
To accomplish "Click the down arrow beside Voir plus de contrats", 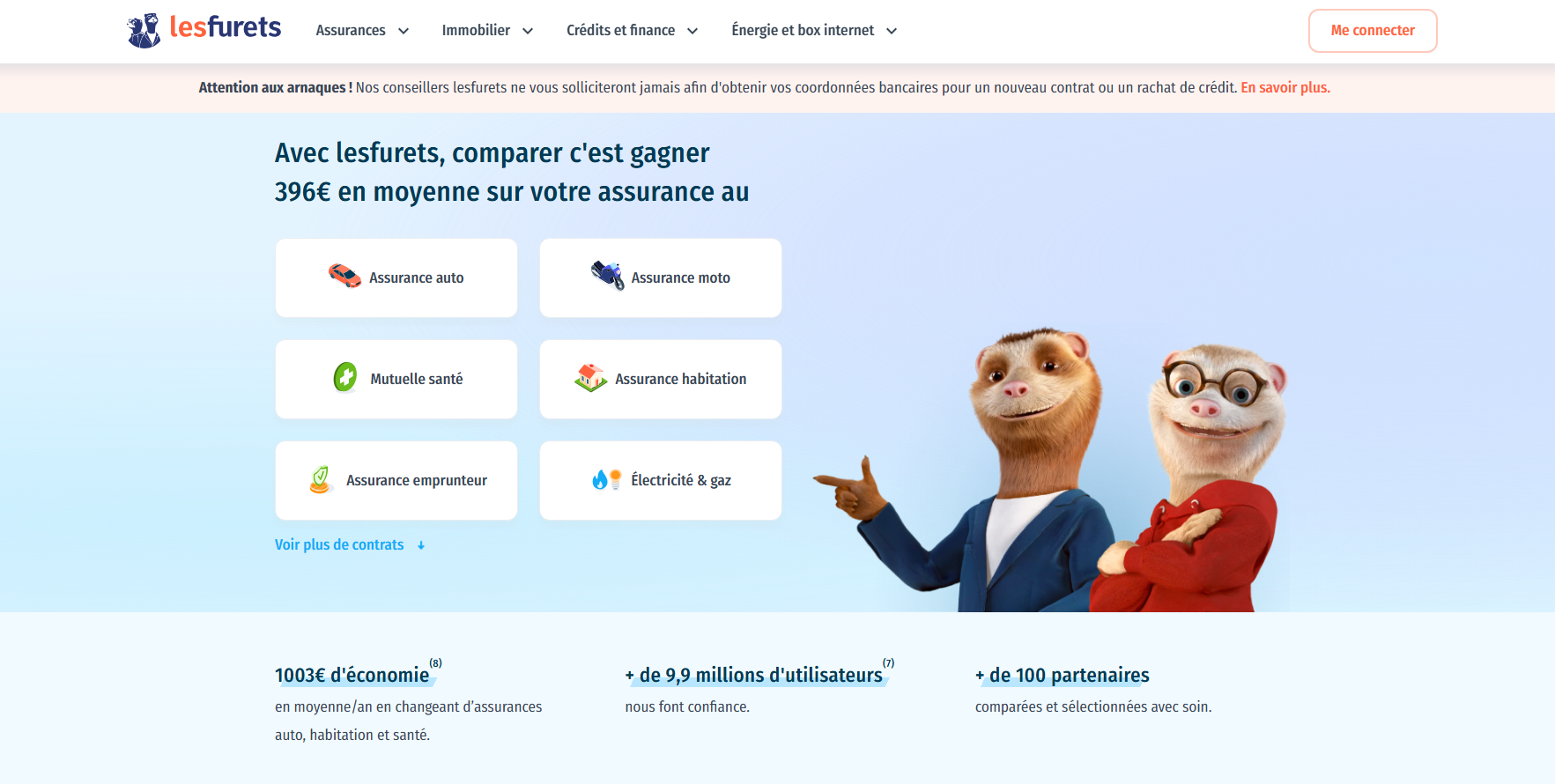I will (x=421, y=545).
